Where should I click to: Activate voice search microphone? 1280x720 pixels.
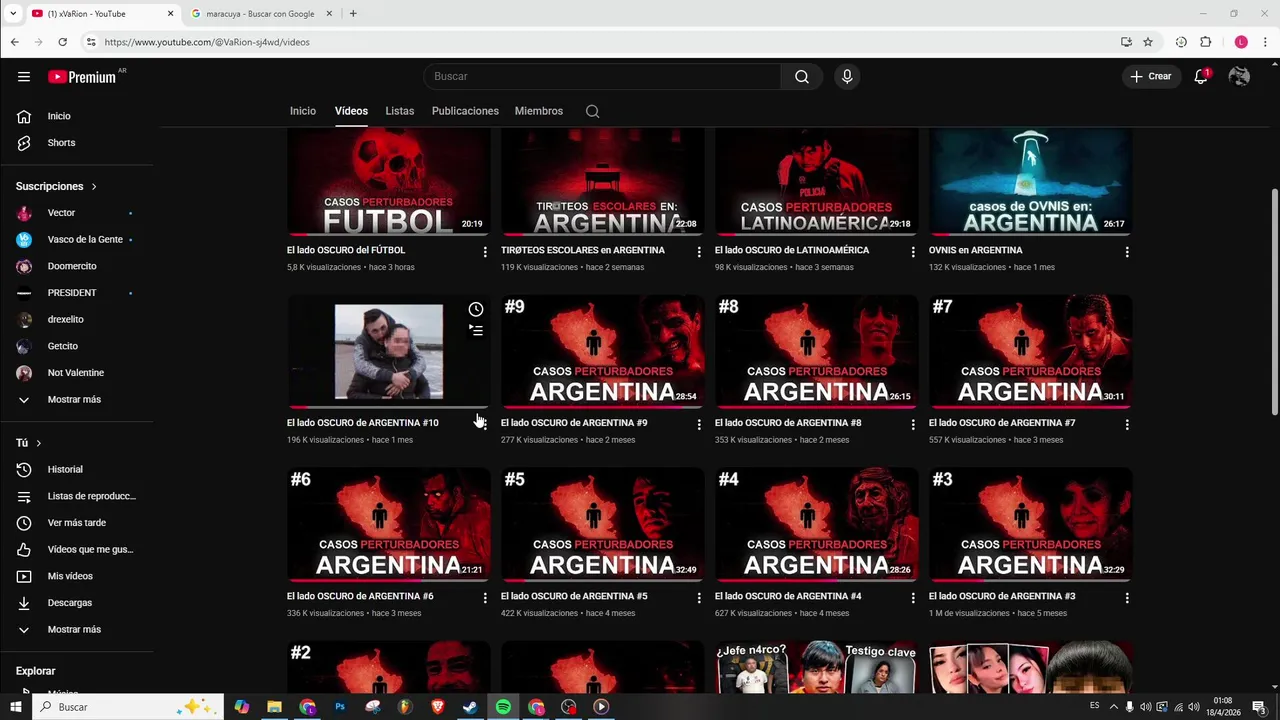click(847, 76)
